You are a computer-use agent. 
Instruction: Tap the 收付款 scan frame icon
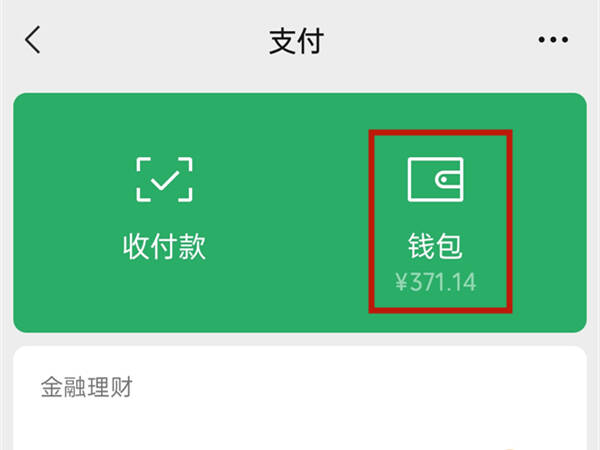(x=165, y=179)
